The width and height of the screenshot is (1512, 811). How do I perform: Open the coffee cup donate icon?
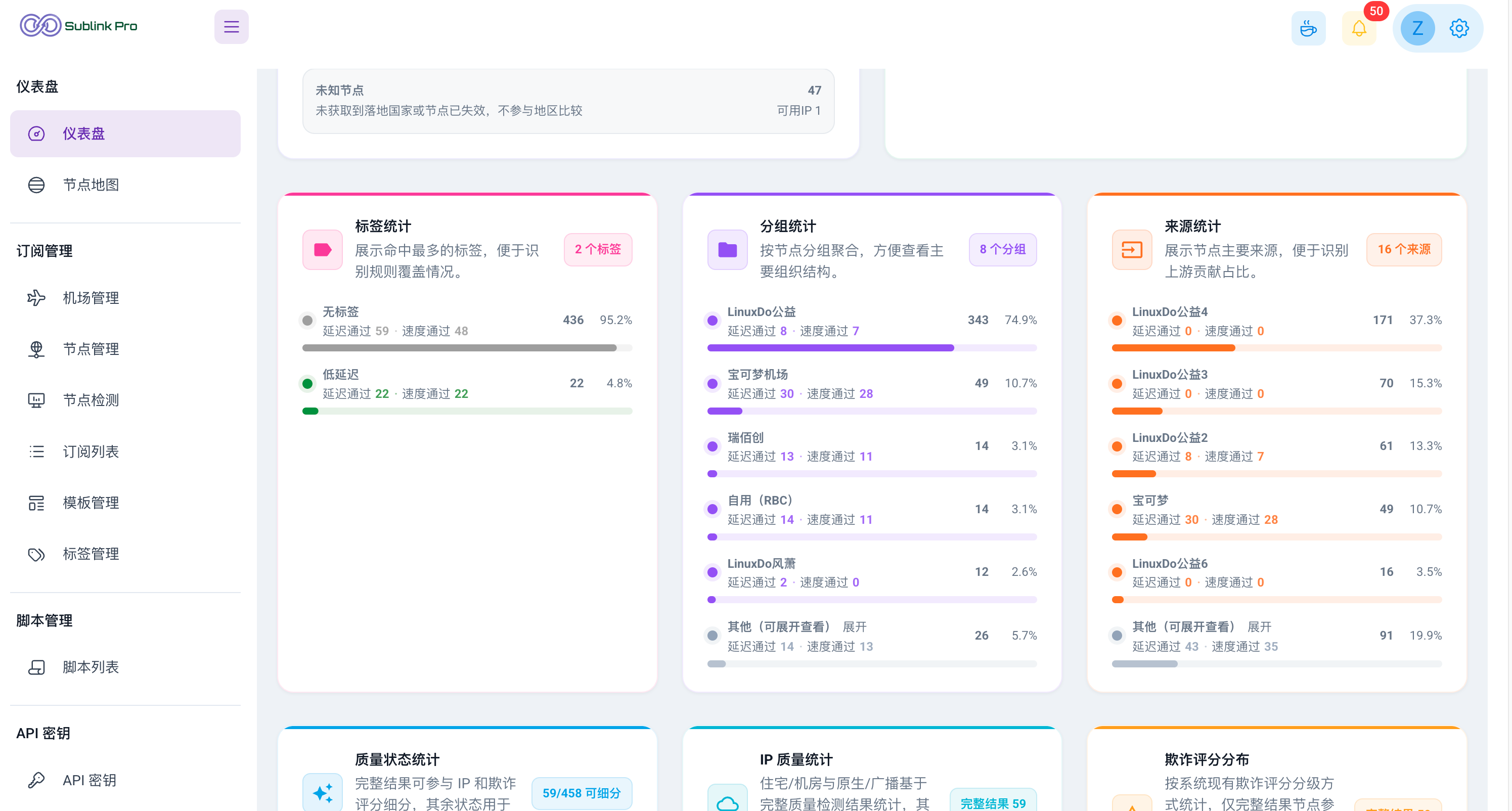[1308, 28]
